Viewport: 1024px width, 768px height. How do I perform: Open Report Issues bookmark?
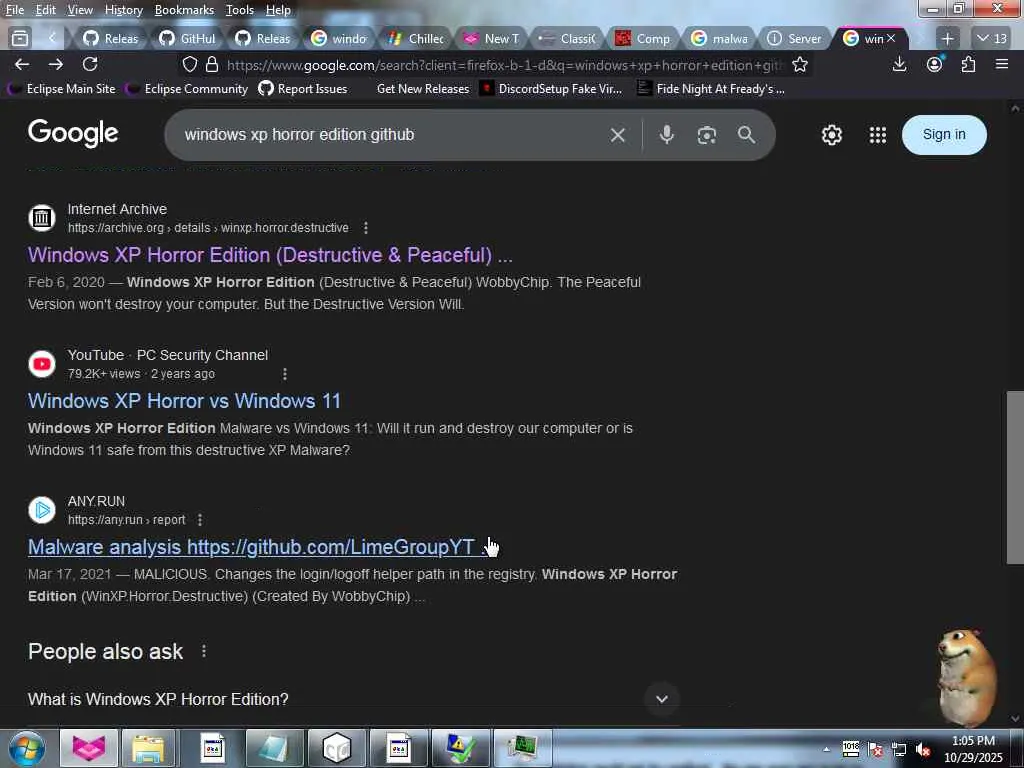click(303, 88)
